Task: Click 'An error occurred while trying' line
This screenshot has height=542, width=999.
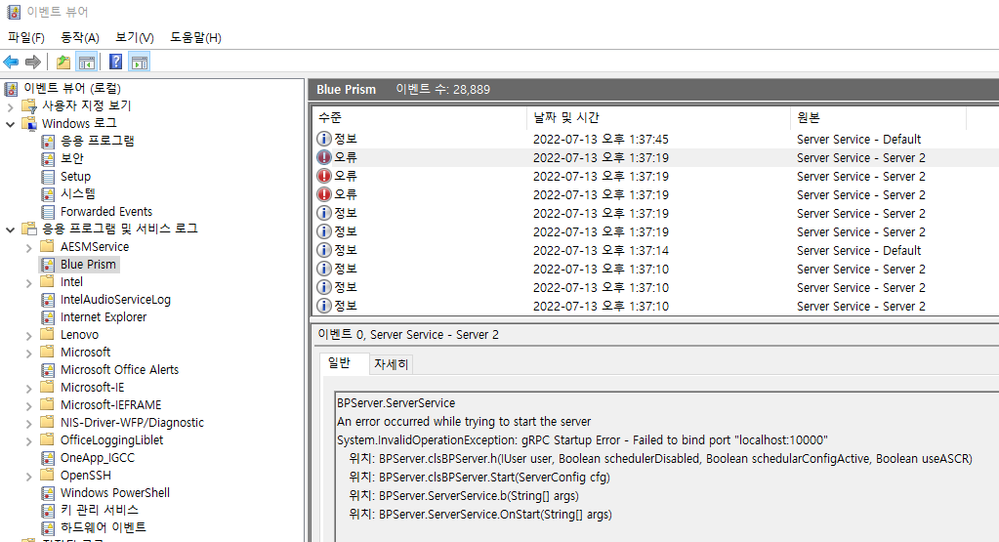Action: (x=464, y=422)
